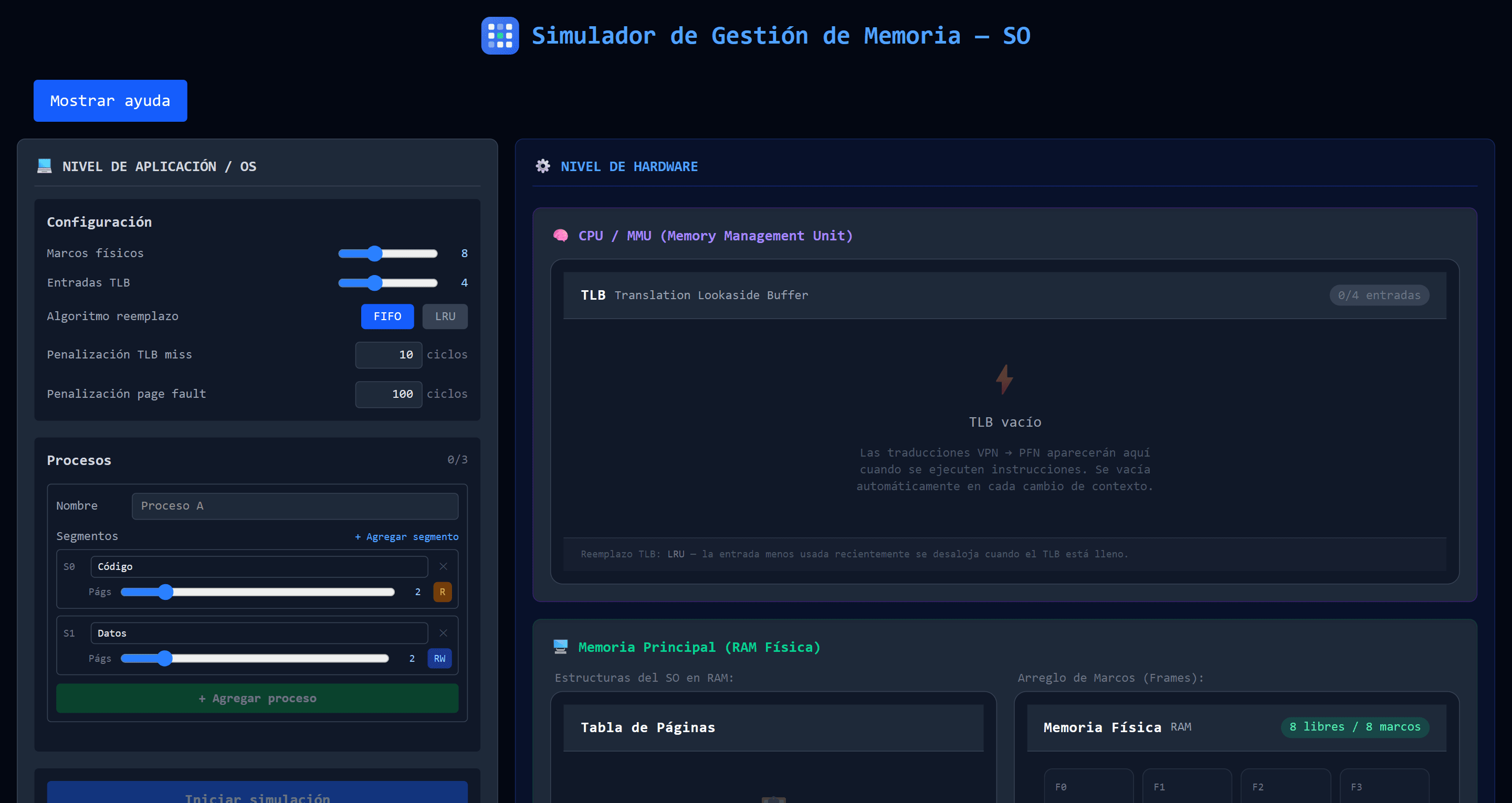This screenshot has width=1512, height=803.
Task: Click the Memoria Física RAM header
Action: (x=1236, y=728)
